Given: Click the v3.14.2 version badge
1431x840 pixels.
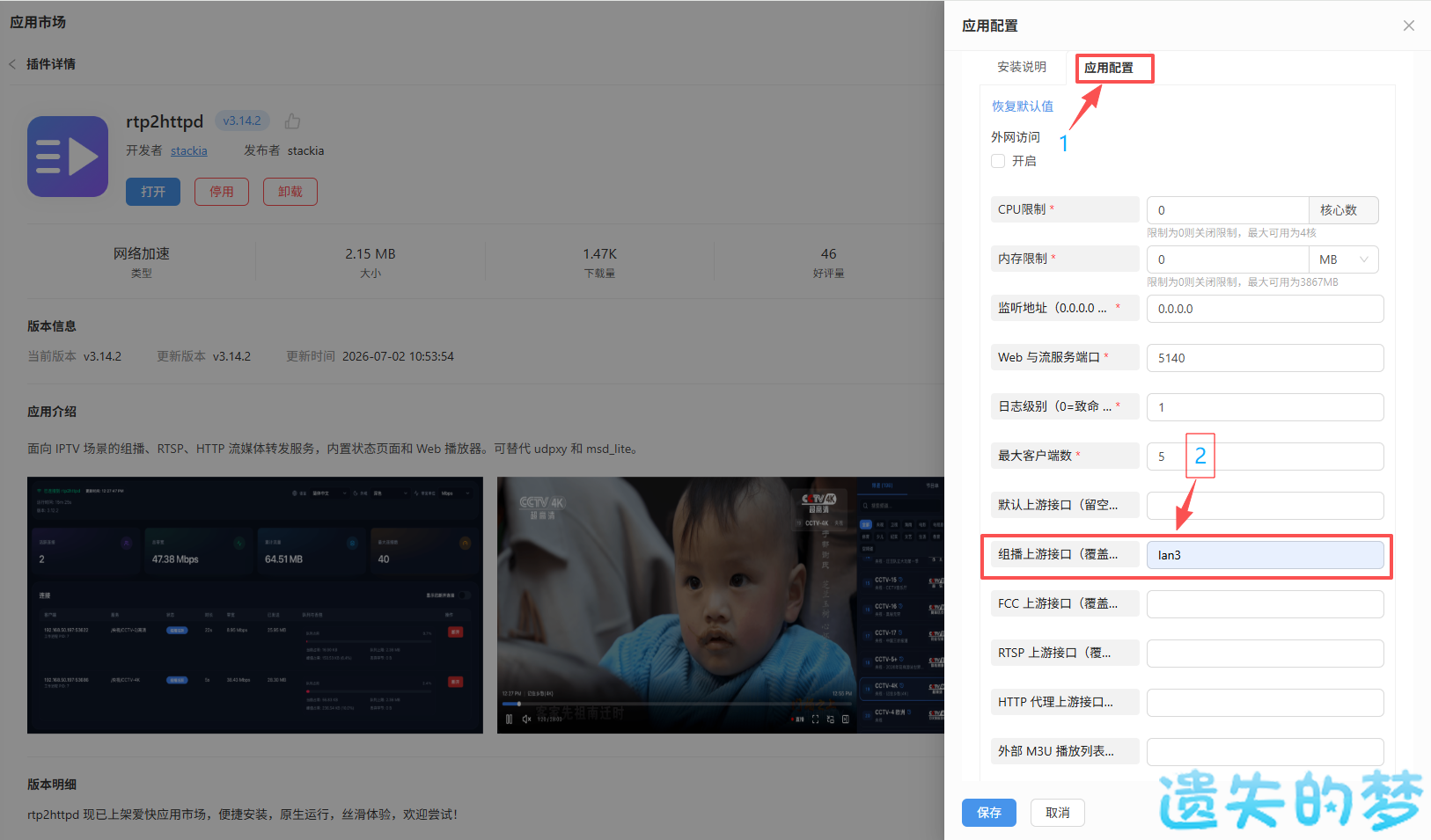Looking at the screenshot, I should click(242, 121).
